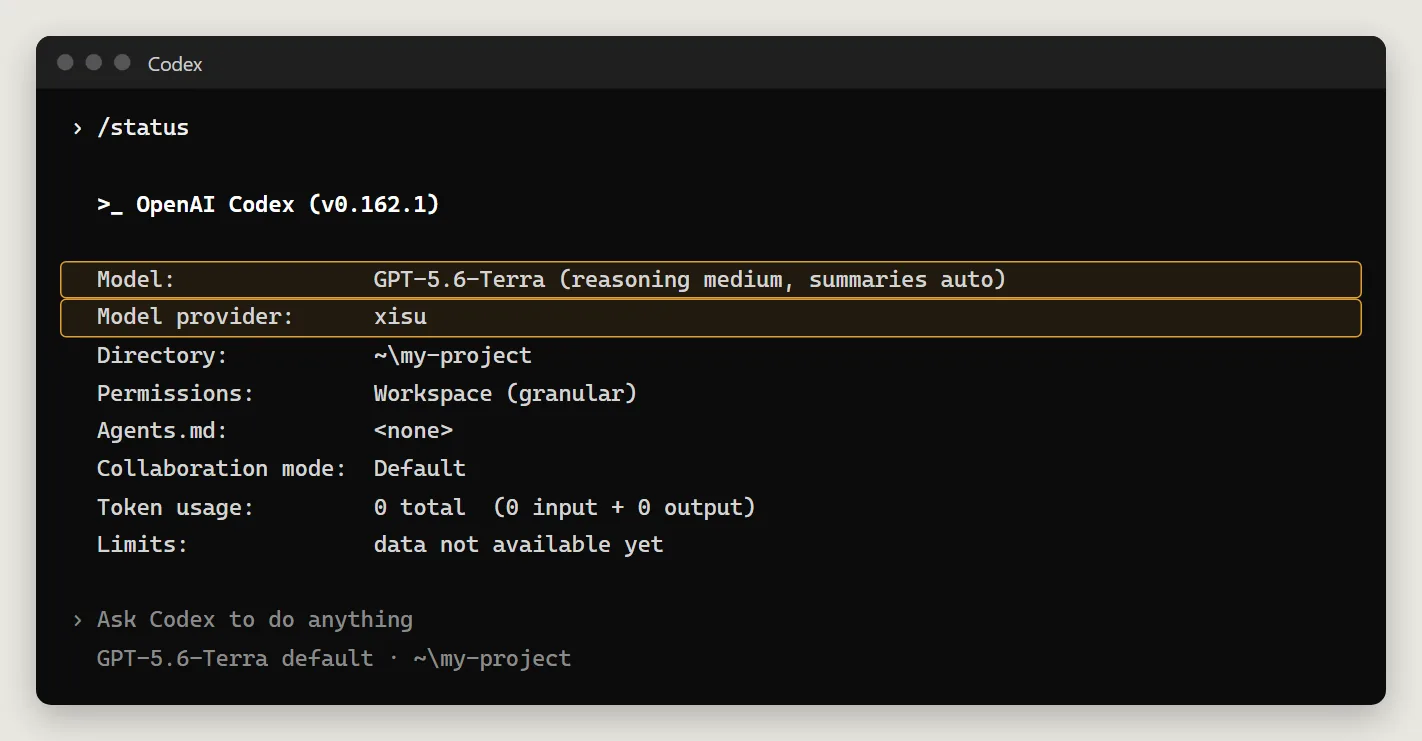Click the "Model:" label

[x=136, y=280]
